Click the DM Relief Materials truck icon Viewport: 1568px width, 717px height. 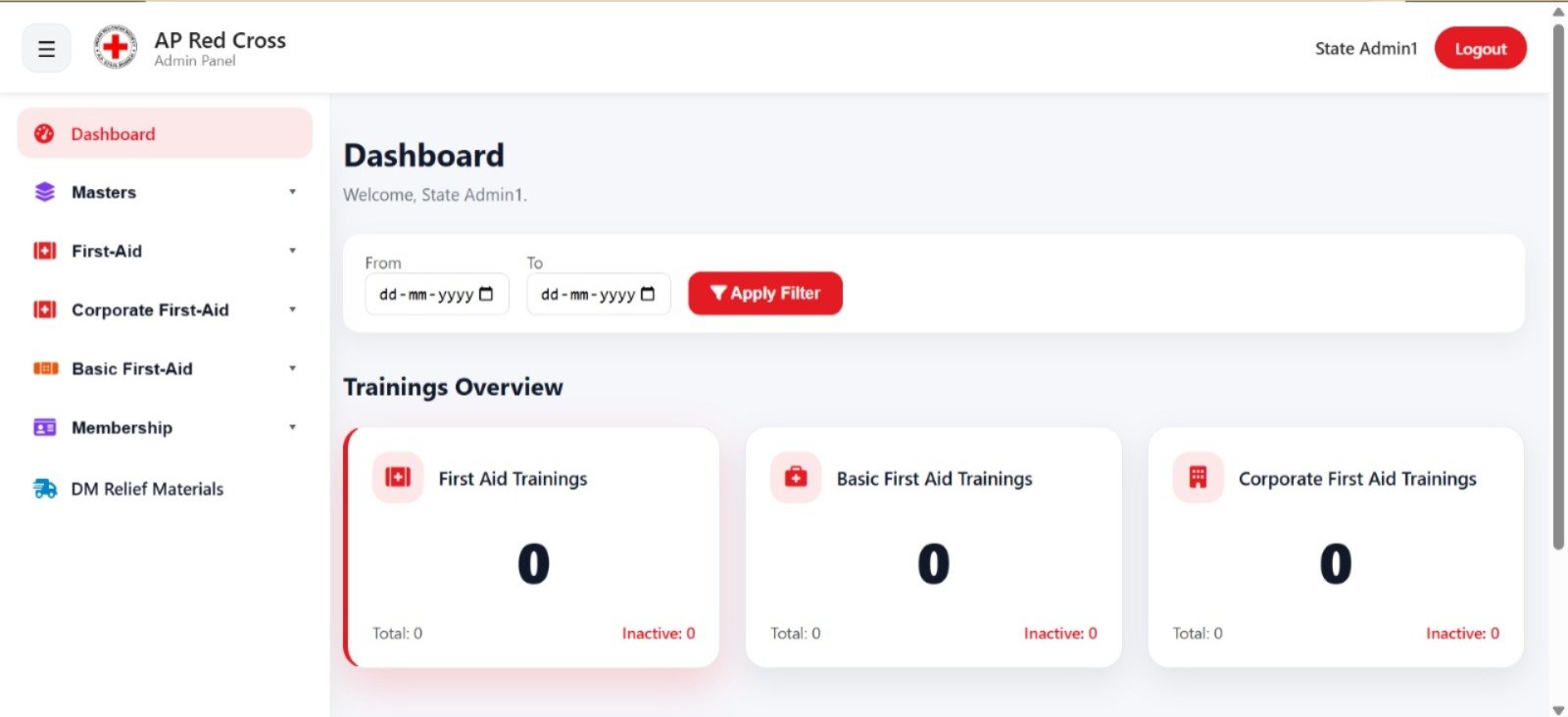coord(45,488)
